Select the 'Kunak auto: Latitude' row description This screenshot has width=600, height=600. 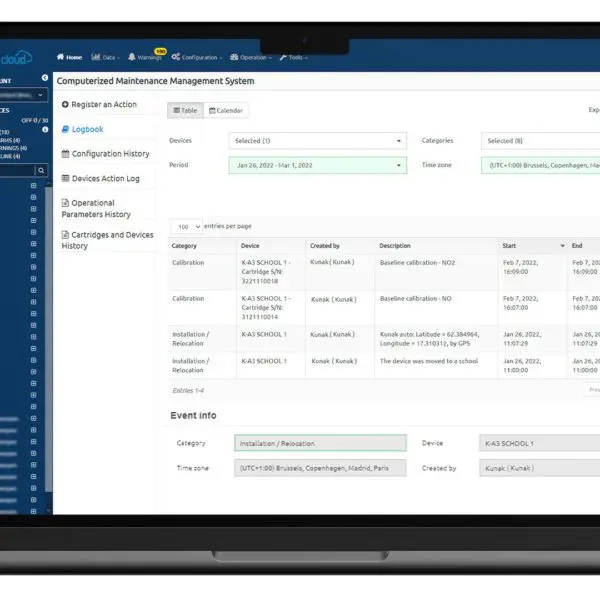click(429, 339)
